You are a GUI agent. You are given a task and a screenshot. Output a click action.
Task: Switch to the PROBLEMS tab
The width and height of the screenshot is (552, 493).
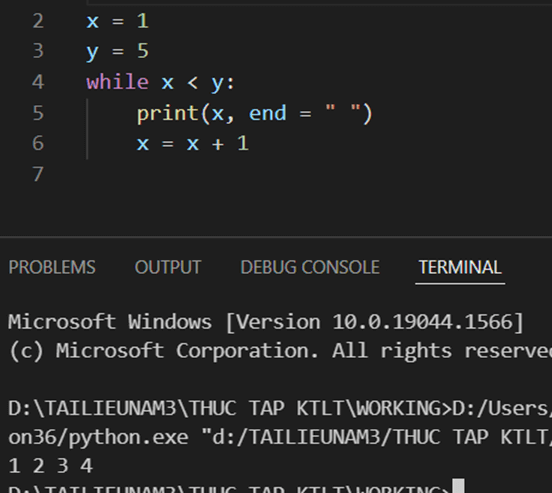52,267
